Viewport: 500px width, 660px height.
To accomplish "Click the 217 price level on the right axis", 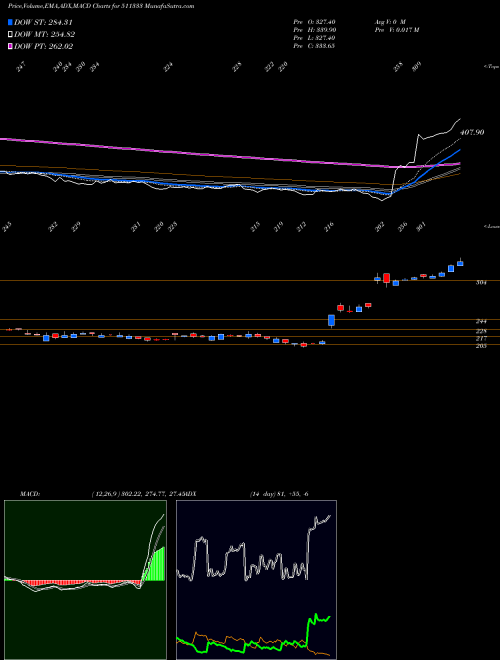I will (481, 338).
